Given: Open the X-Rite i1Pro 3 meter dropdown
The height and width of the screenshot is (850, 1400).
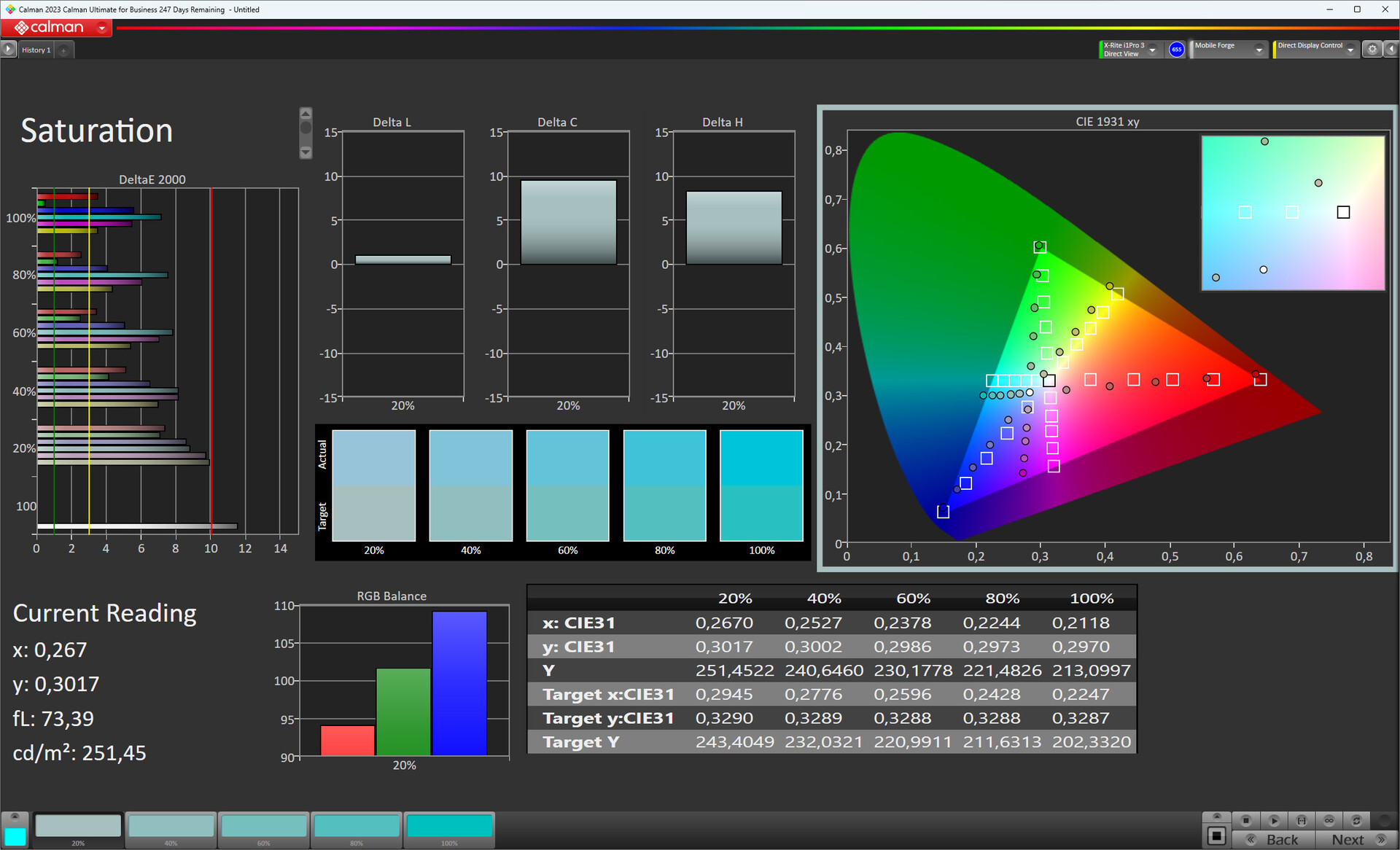Looking at the screenshot, I should tap(1153, 50).
